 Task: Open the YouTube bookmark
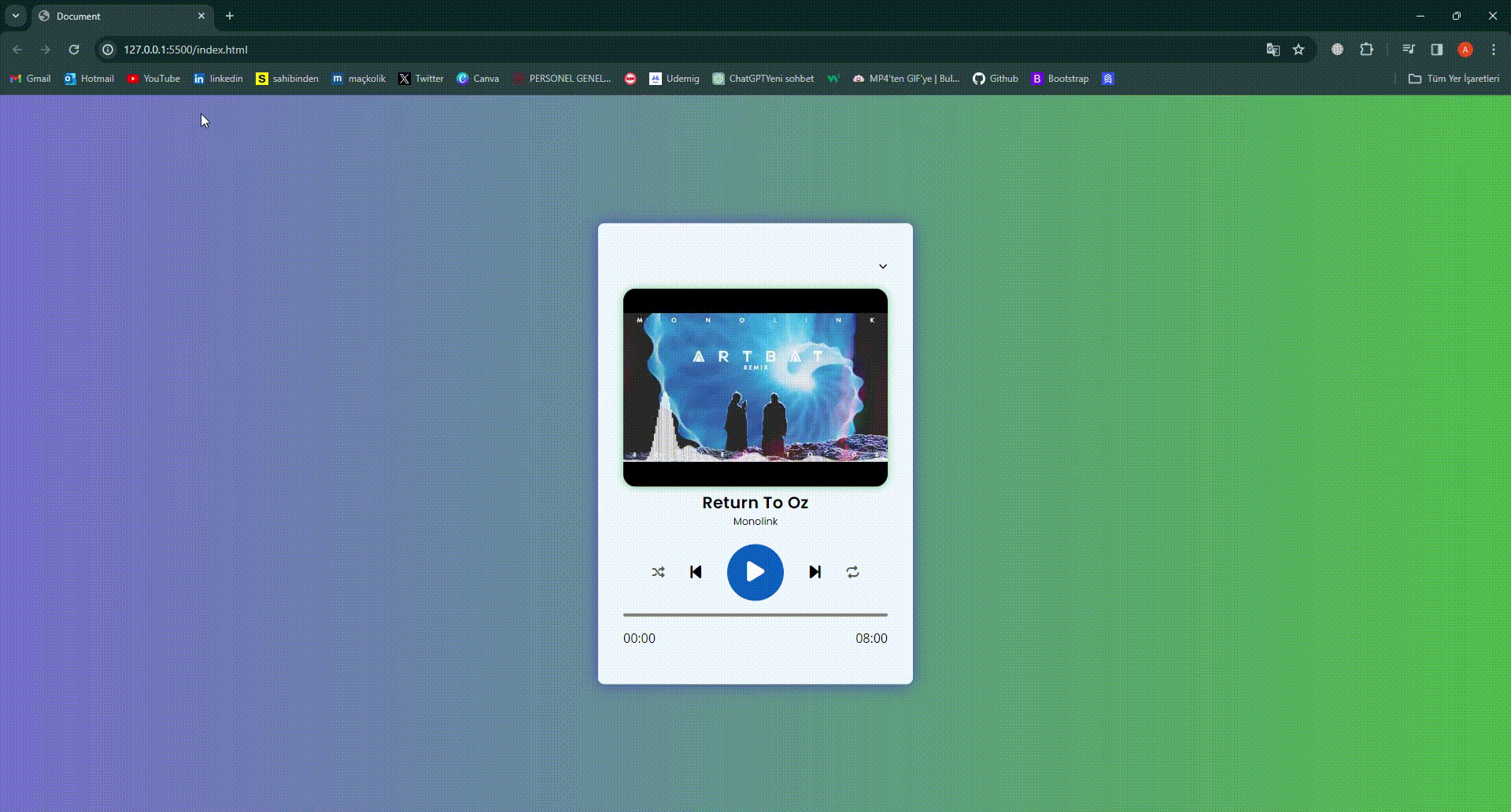coord(153,79)
